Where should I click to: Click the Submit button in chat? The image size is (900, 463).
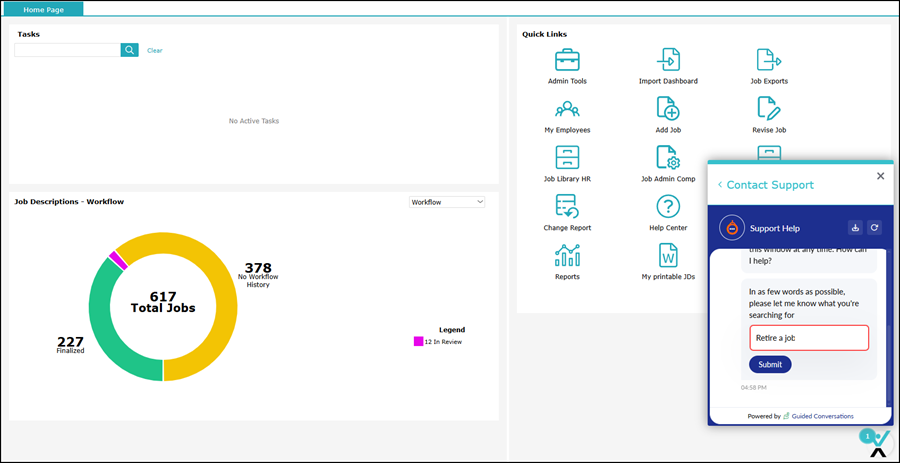[x=770, y=364]
